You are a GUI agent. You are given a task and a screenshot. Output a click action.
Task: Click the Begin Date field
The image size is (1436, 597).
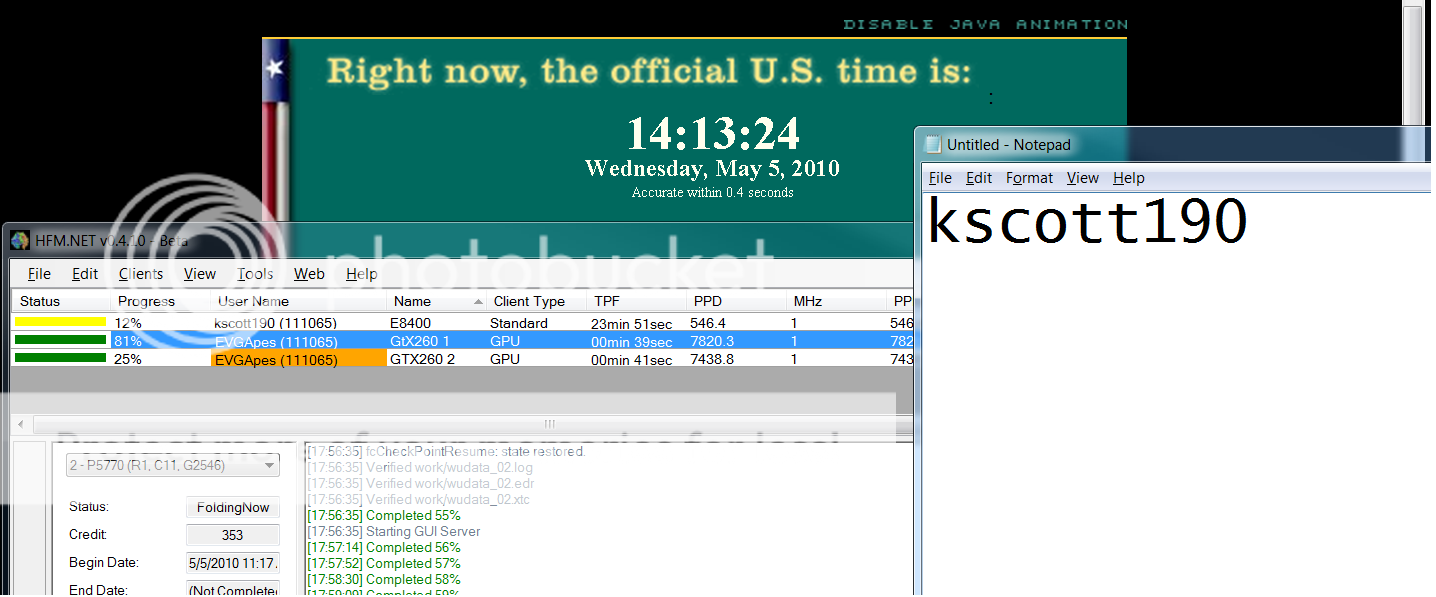pos(232,563)
